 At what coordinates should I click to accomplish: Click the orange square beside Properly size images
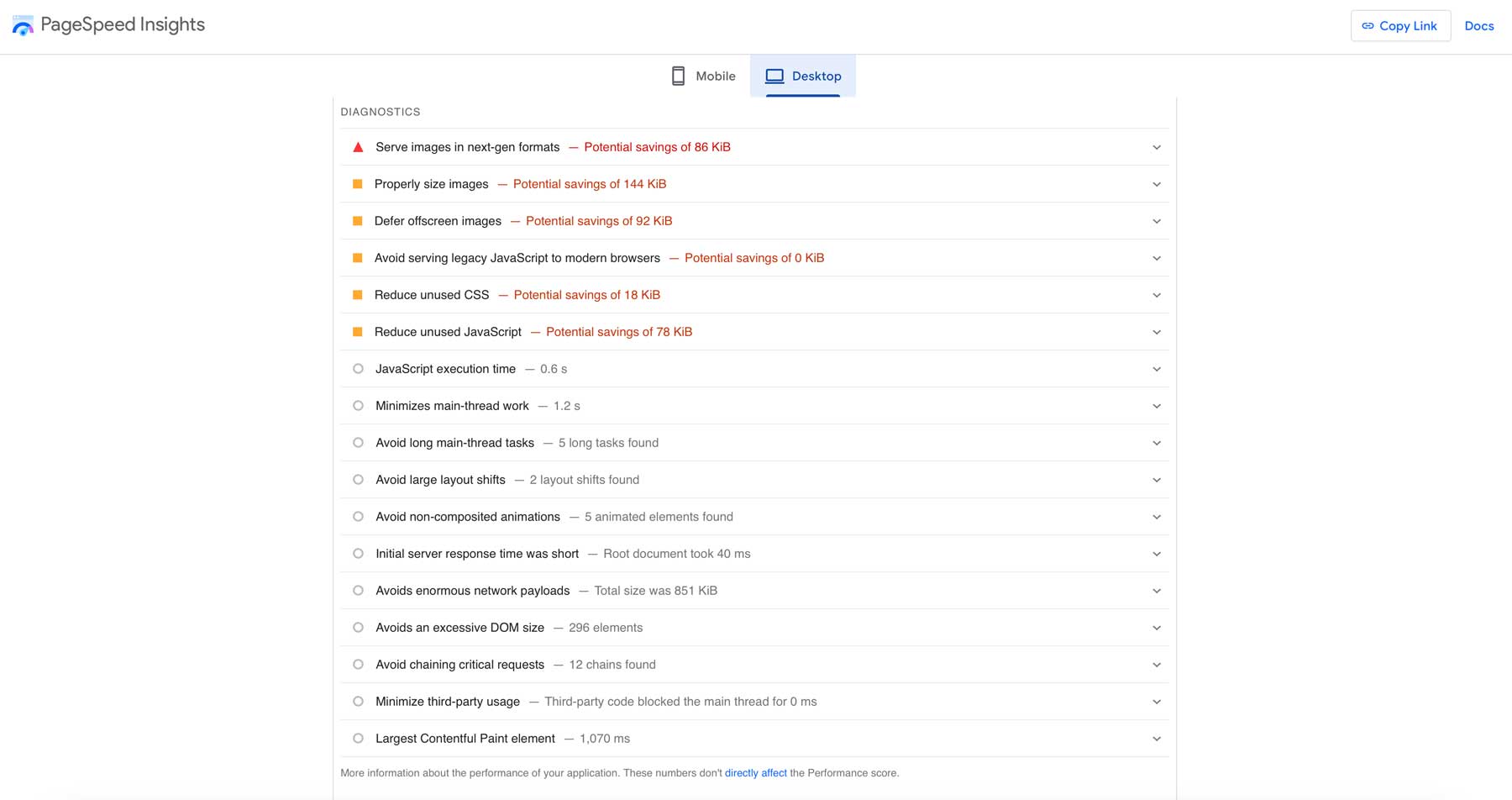pos(358,183)
